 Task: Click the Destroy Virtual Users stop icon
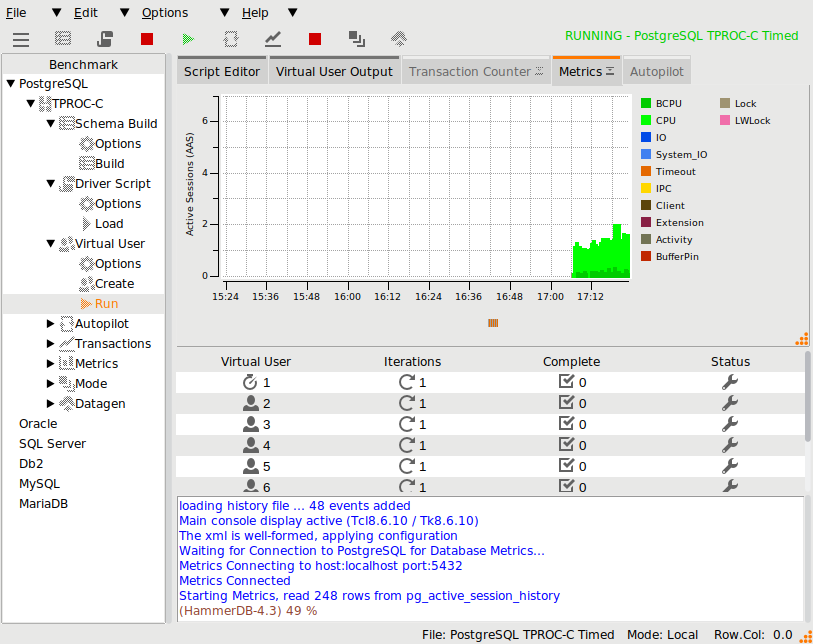(x=147, y=39)
